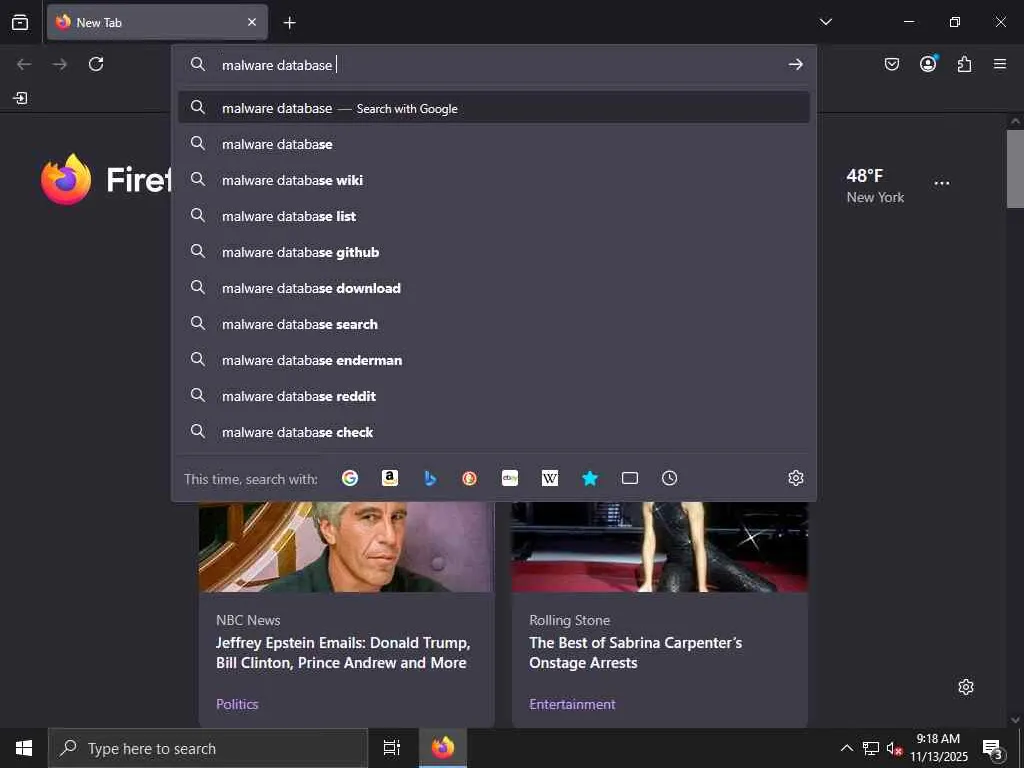Image resolution: width=1024 pixels, height=768 pixels.
Task: Click the page vertical scrollbar thumb
Action: tap(1015, 168)
